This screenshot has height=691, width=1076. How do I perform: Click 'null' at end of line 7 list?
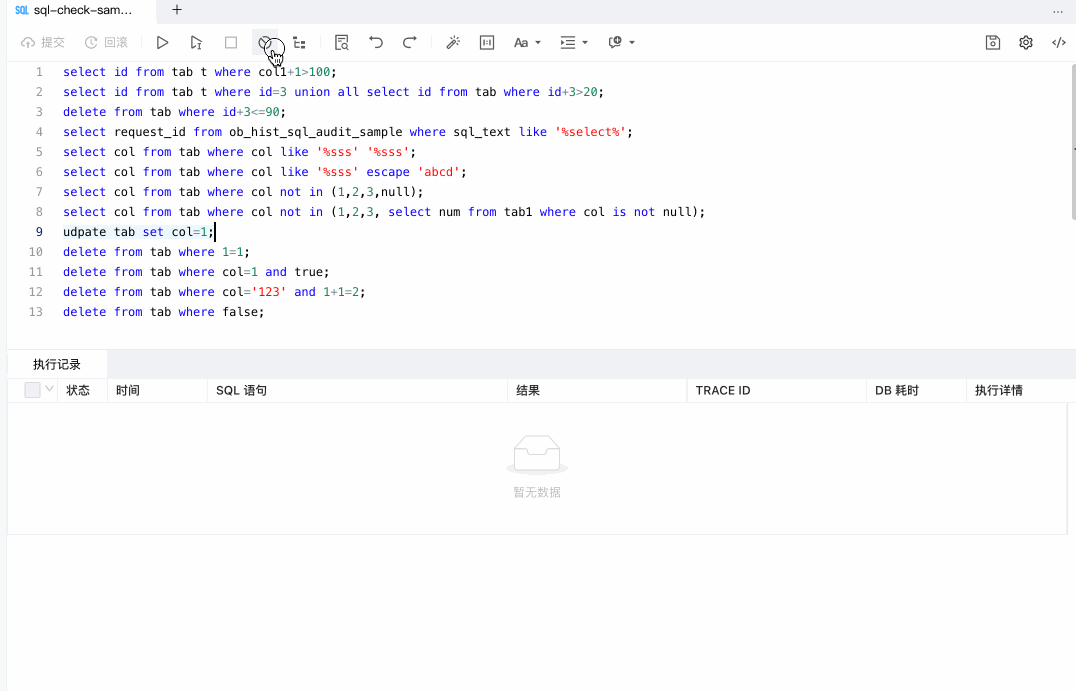coord(395,192)
